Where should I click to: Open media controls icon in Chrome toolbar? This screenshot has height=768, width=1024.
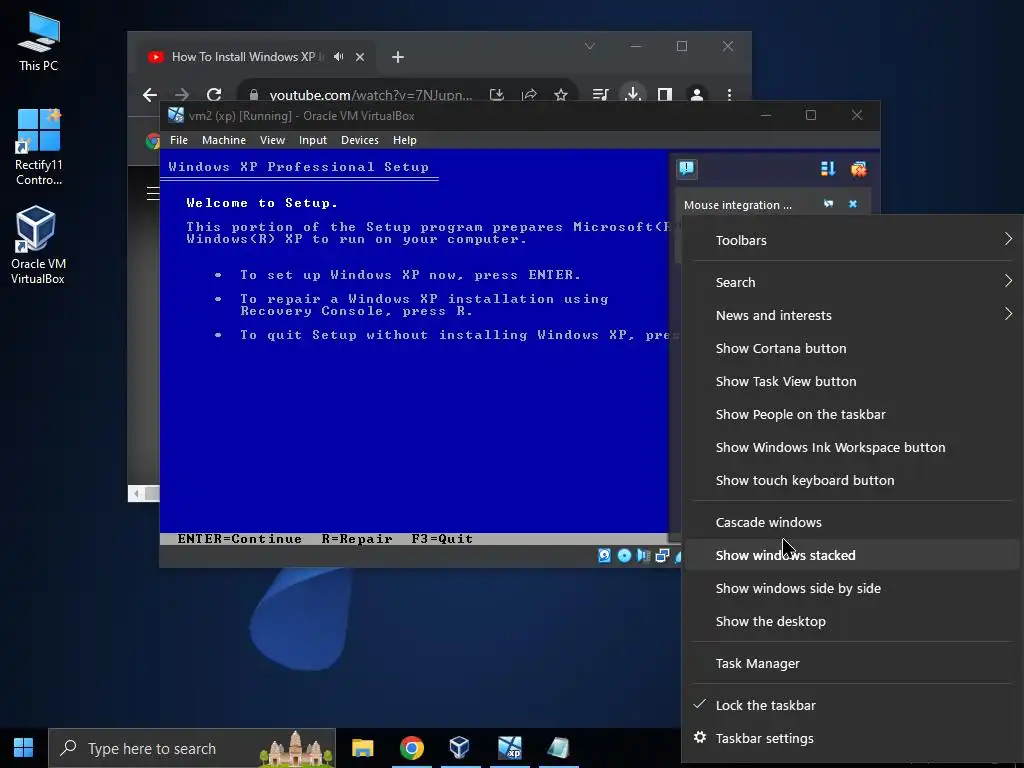(x=600, y=95)
